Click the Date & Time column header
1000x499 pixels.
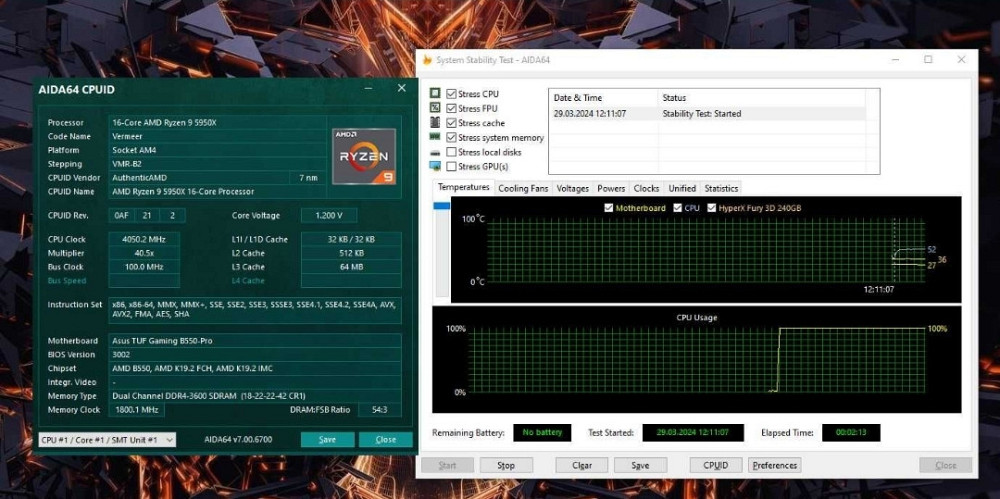[x=603, y=98]
